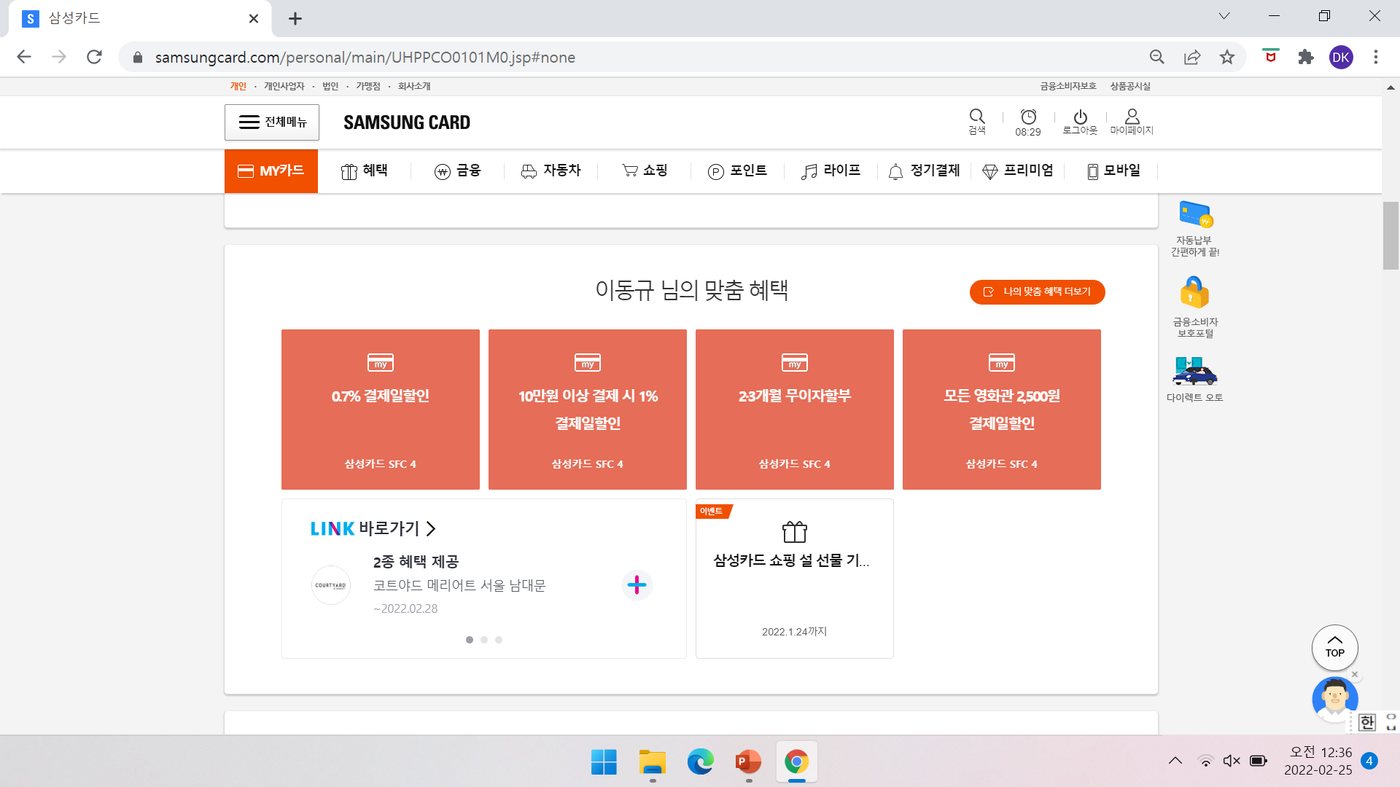Click the Courtyard hotel logo

(331, 585)
